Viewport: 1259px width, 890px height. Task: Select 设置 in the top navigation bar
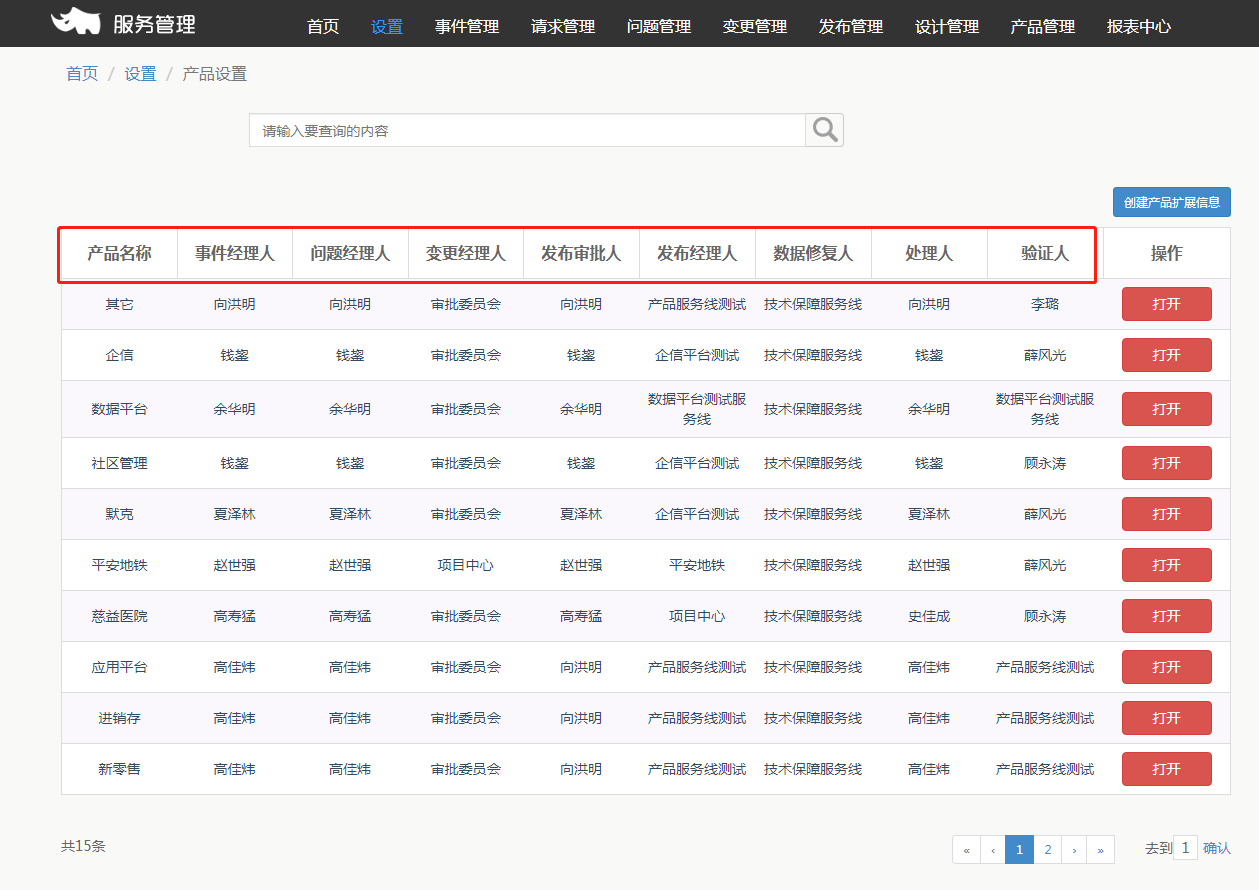[387, 27]
